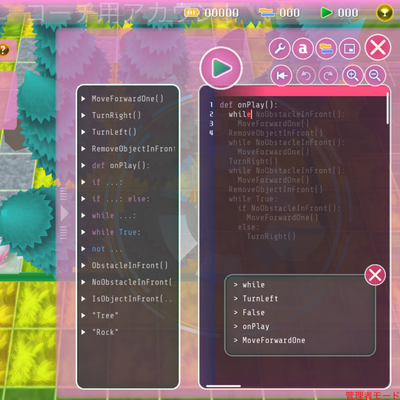Open the trophy achievements icon
This screenshot has width=400, height=400.
point(385,13)
